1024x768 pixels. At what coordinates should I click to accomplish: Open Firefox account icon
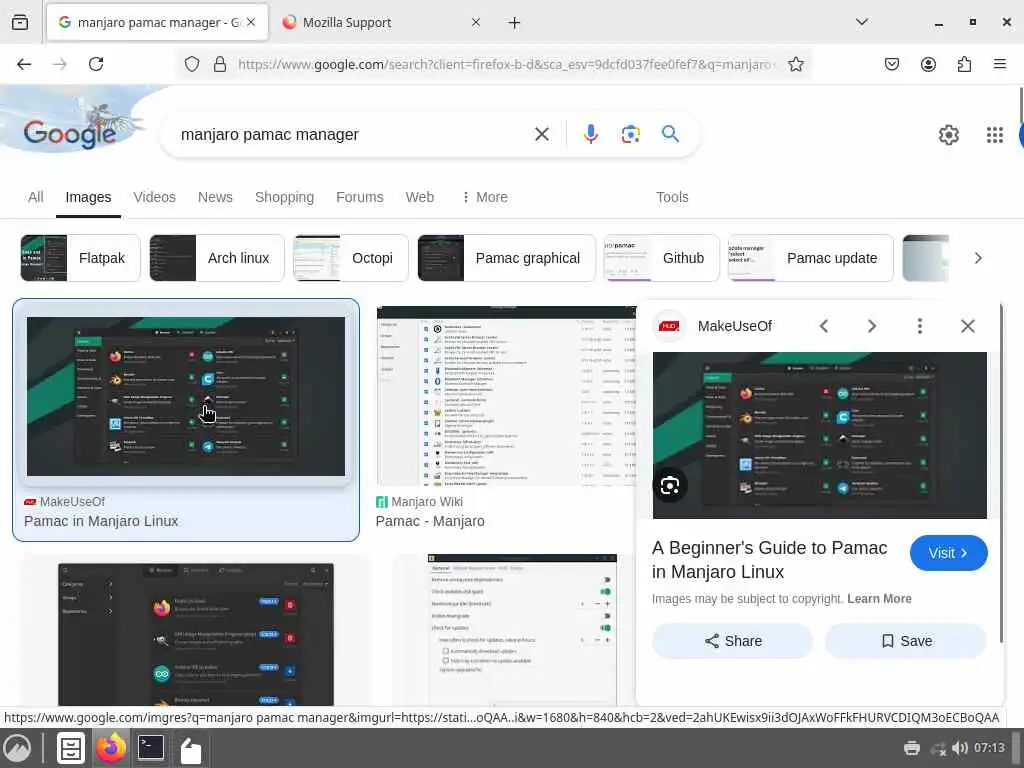(x=928, y=64)
